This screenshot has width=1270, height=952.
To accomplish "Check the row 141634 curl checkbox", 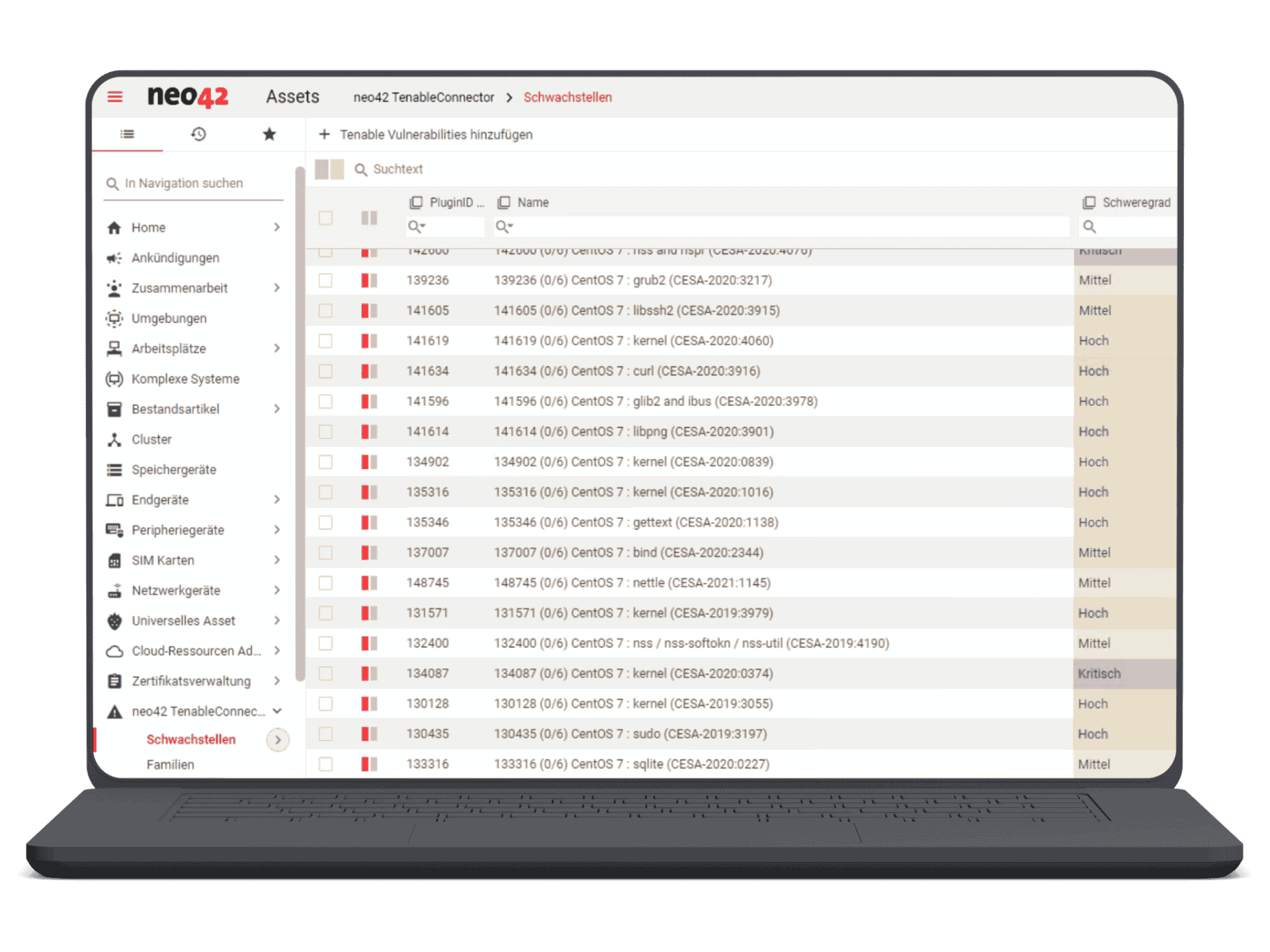I will pyautogui.click(x=325, y=371).
